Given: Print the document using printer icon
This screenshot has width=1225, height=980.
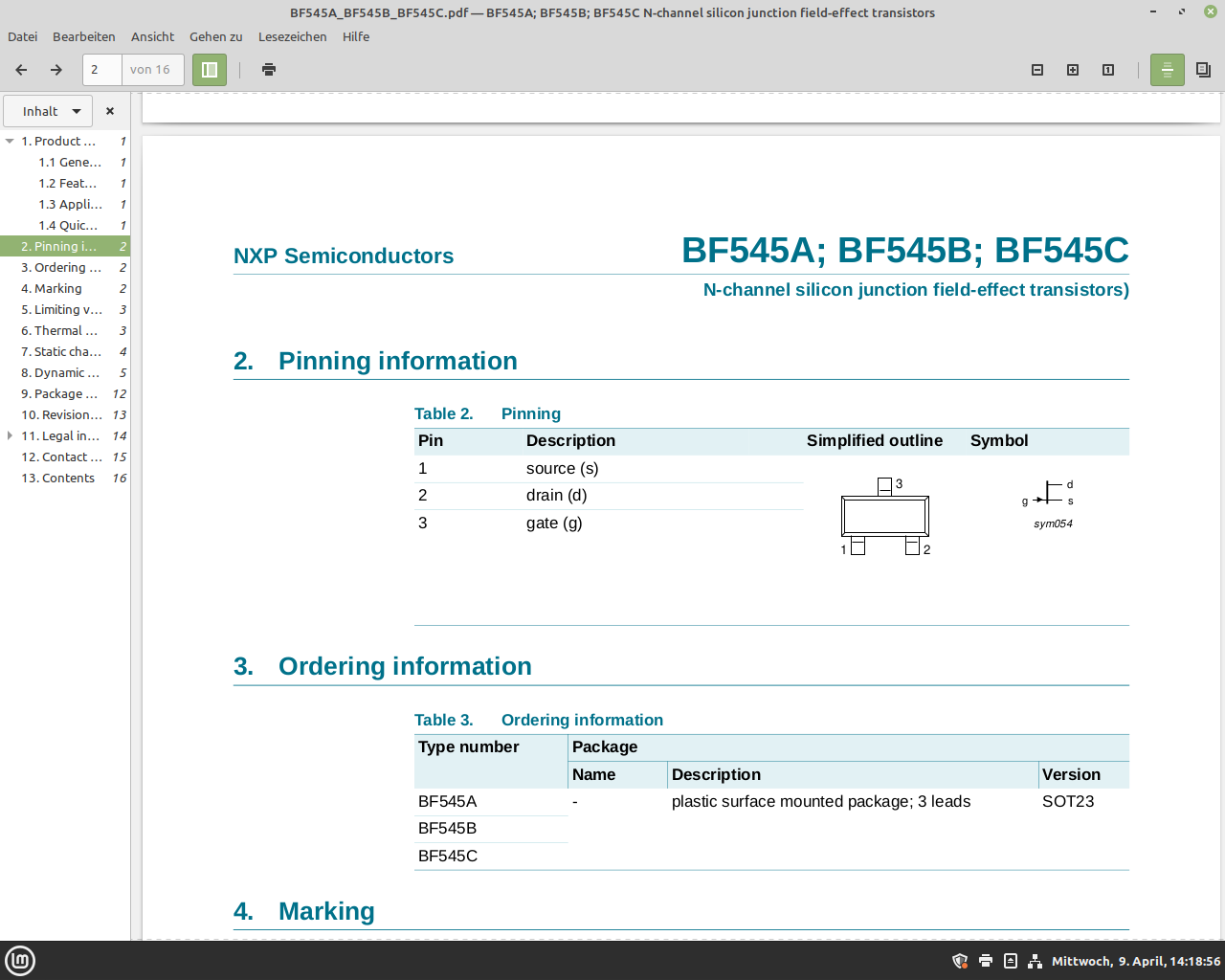Looking at the screenshot, I should point(269,70).
